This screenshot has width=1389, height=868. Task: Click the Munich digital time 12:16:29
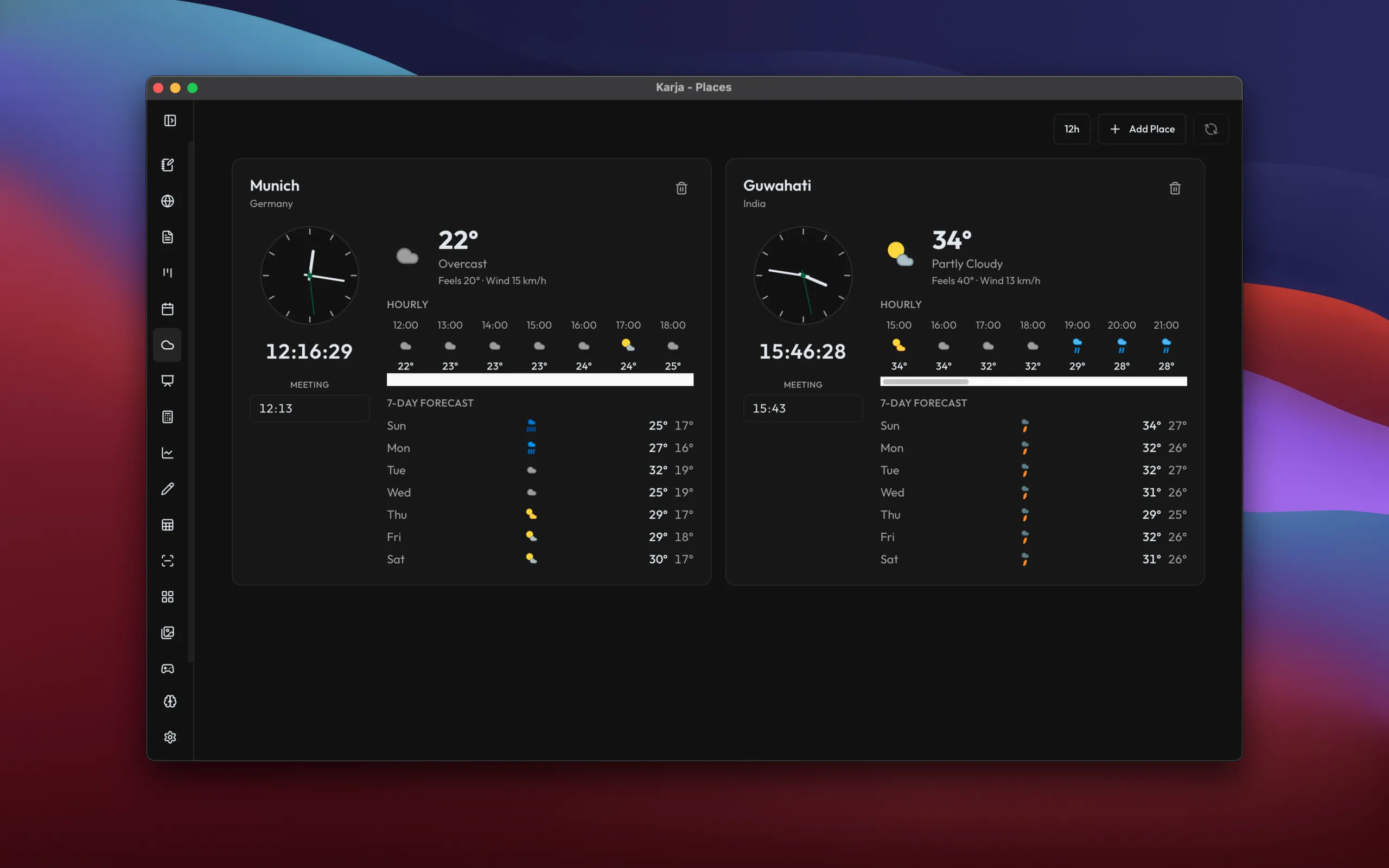pyautogui.click(x=309, y=352)
